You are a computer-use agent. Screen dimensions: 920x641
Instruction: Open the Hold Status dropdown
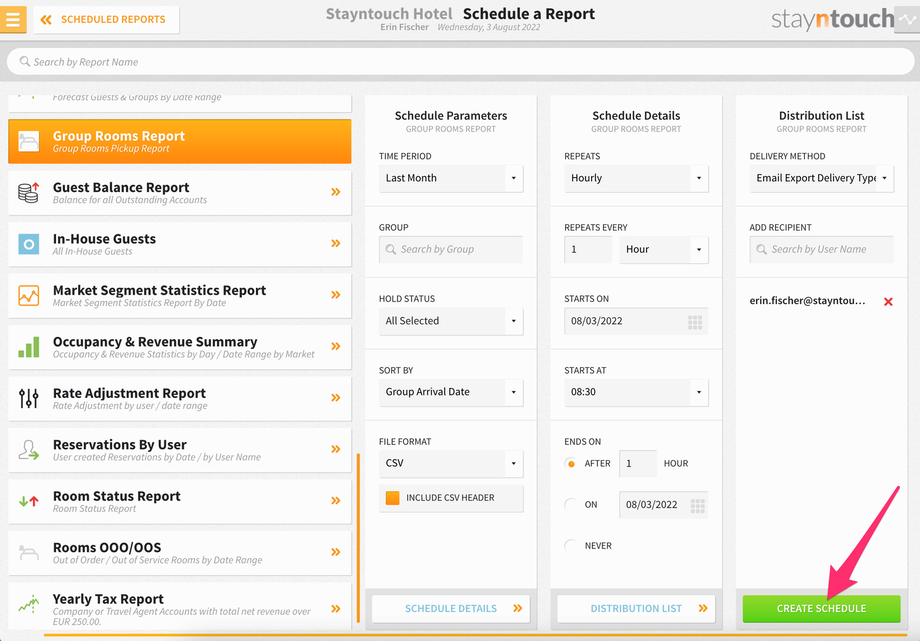pyautogui.click(x=451, y=321)
